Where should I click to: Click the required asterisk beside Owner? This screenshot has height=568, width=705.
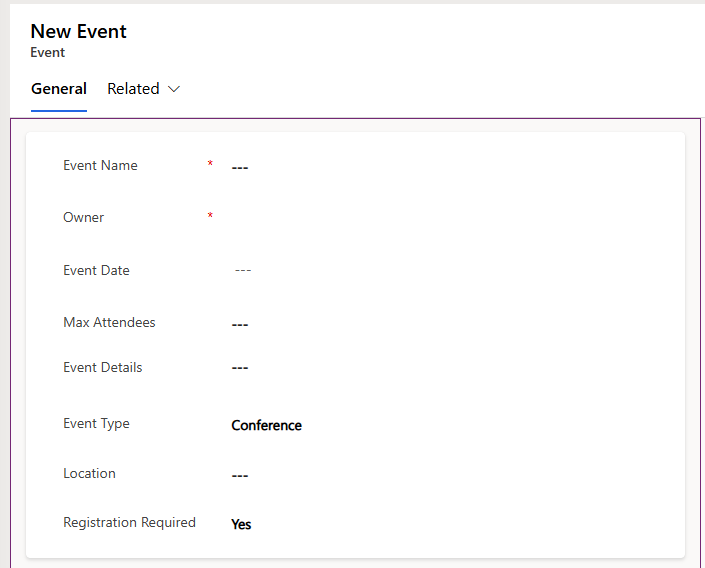coord(210,215)
